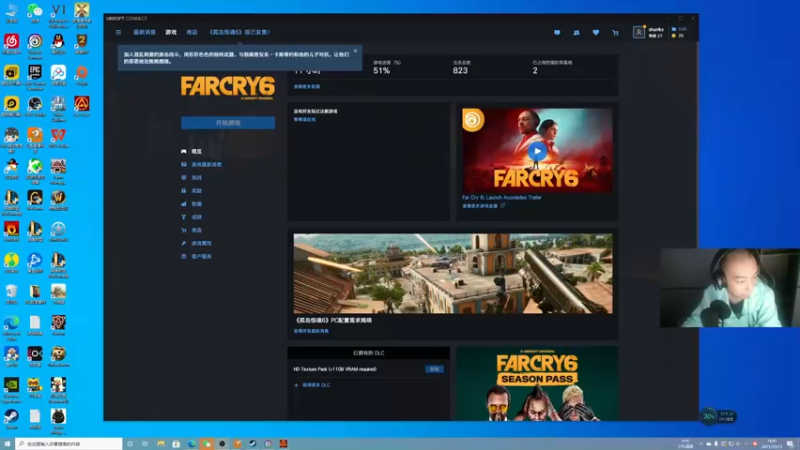The height and width of the screenshot is (450, 800).
Task: Open the News tab in top navigation
Action: 144,32
